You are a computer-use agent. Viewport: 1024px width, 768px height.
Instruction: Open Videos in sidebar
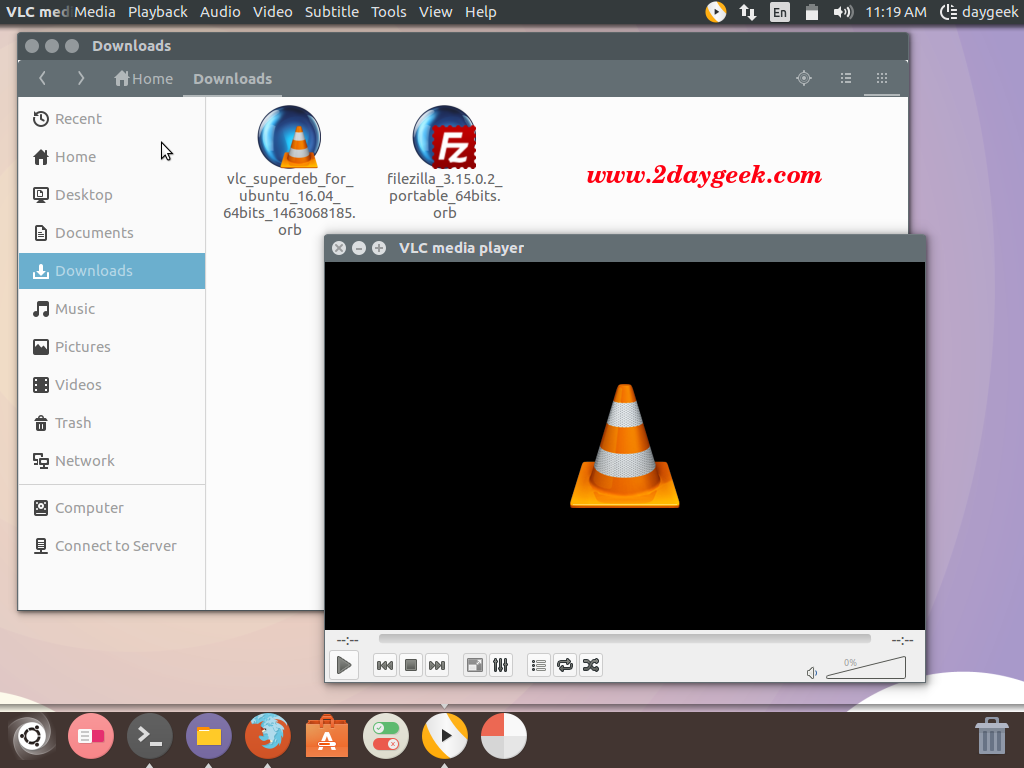[112, 385]
